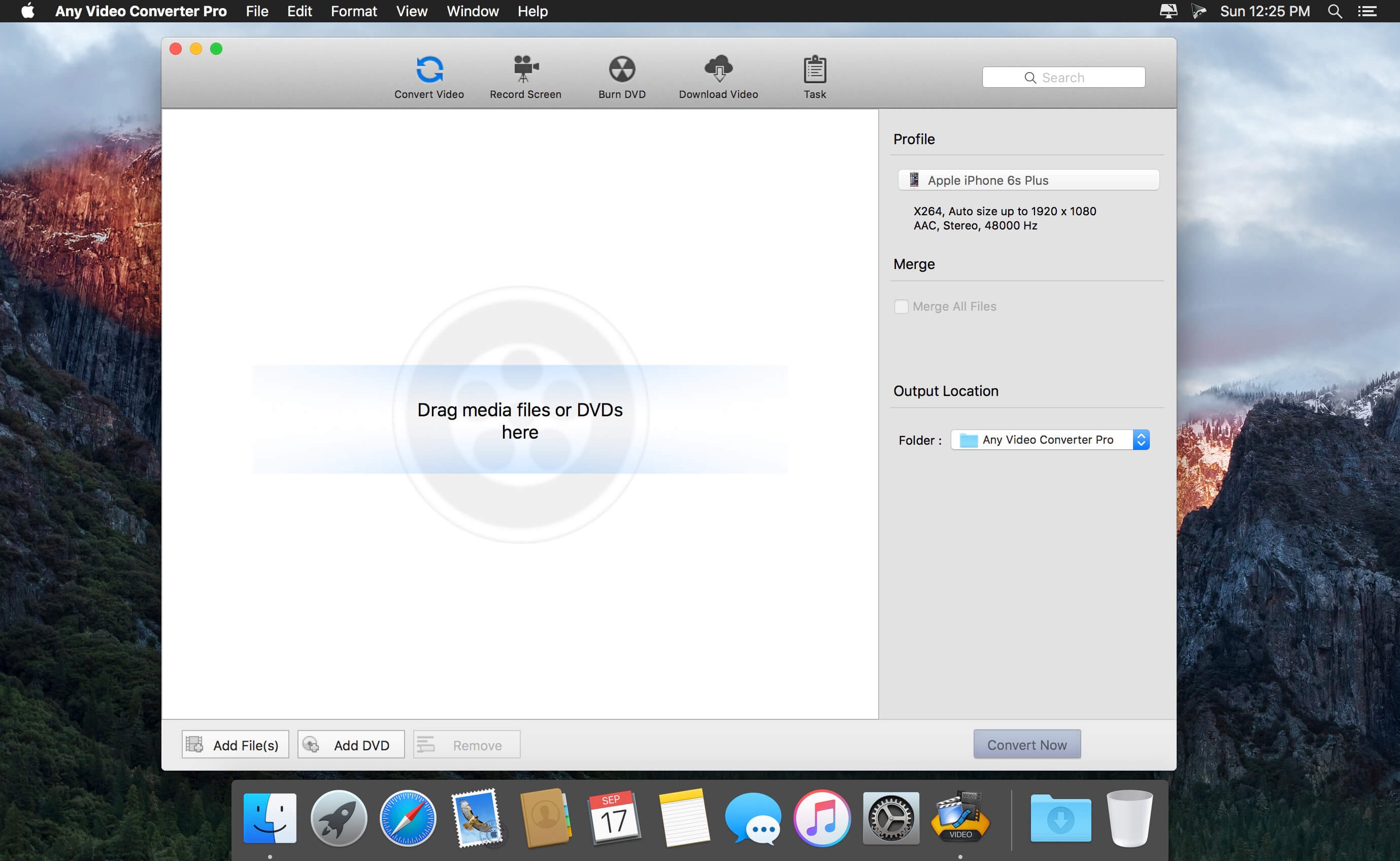Expand Any Video Converter Pro folder selector
Screen dimensions: 1400x861
click(x=1141, y=440)
